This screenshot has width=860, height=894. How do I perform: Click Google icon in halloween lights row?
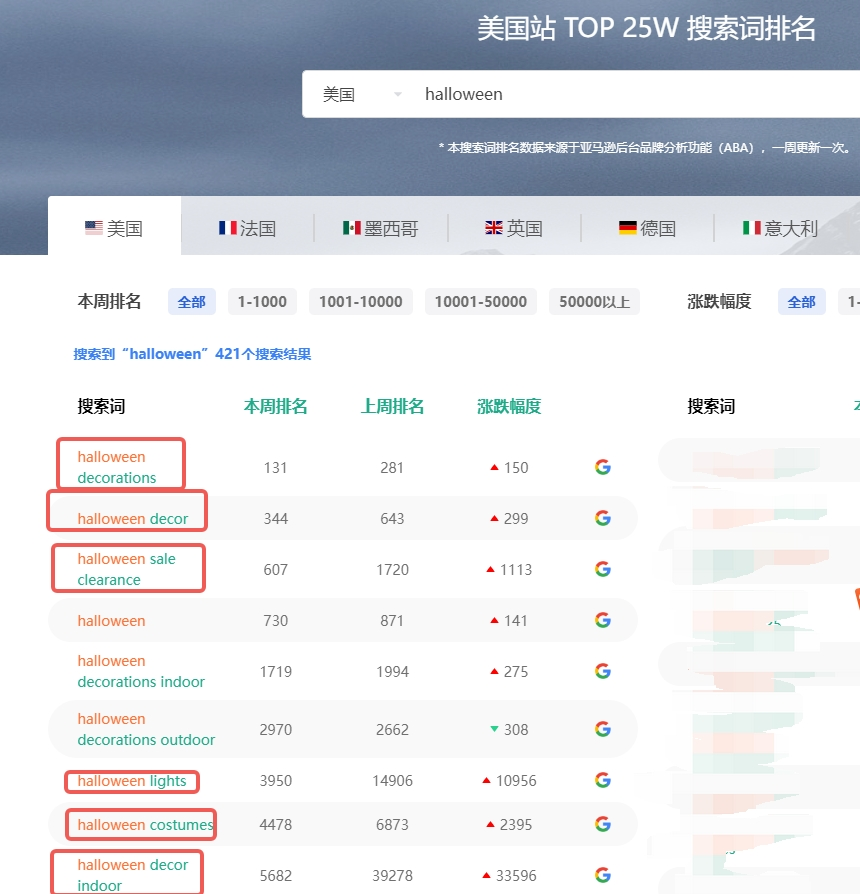(602, 780)
